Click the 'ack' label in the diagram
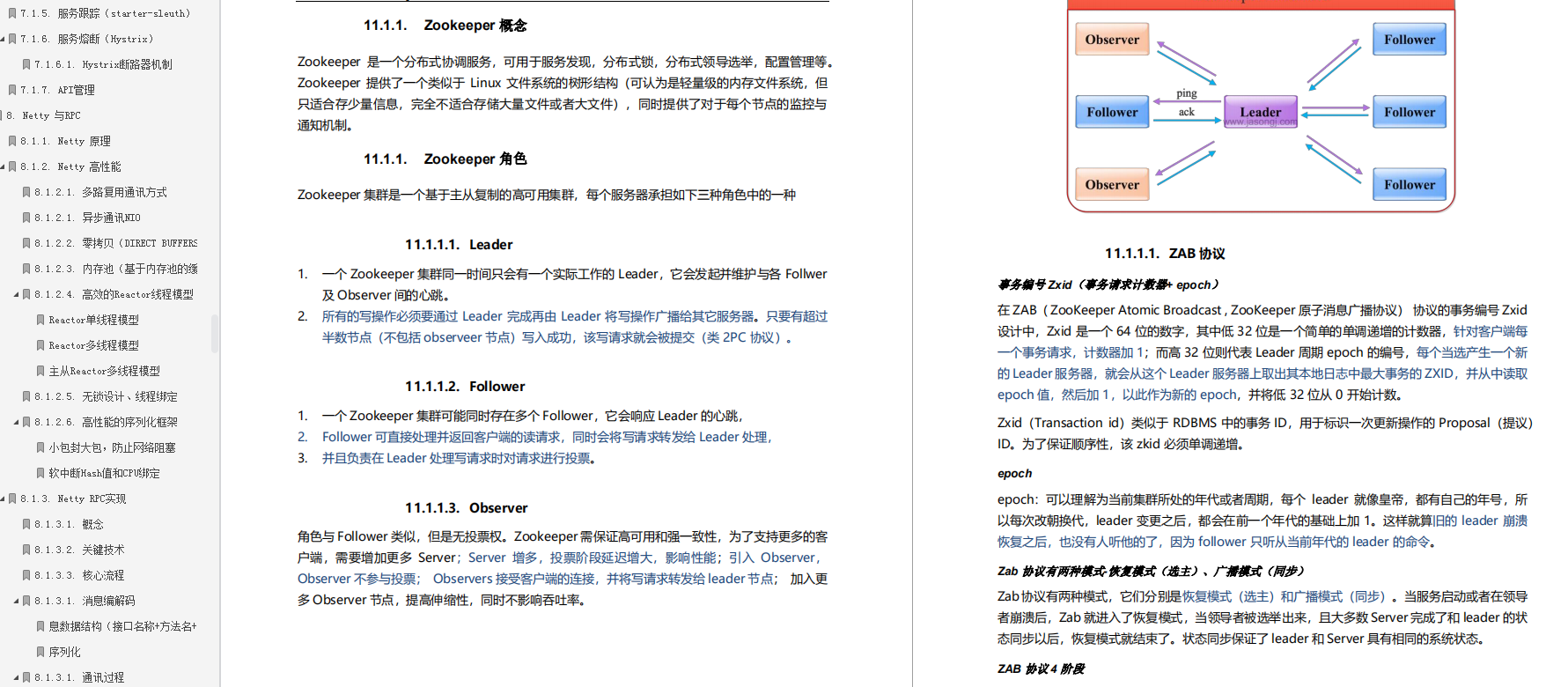This screenshot has width=1568, height=687. coord(1187,112)
